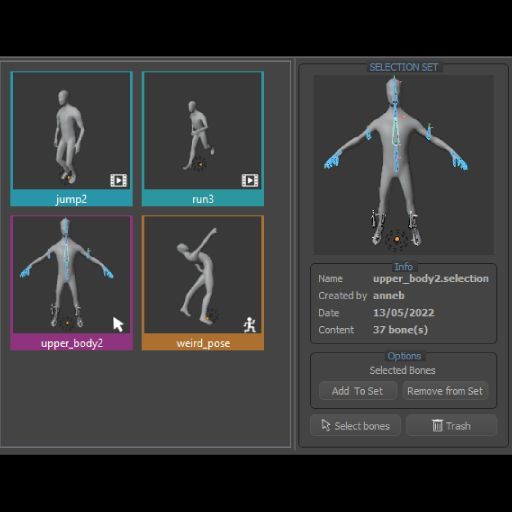Click the large selection set preview image

(x=404, y=165)
